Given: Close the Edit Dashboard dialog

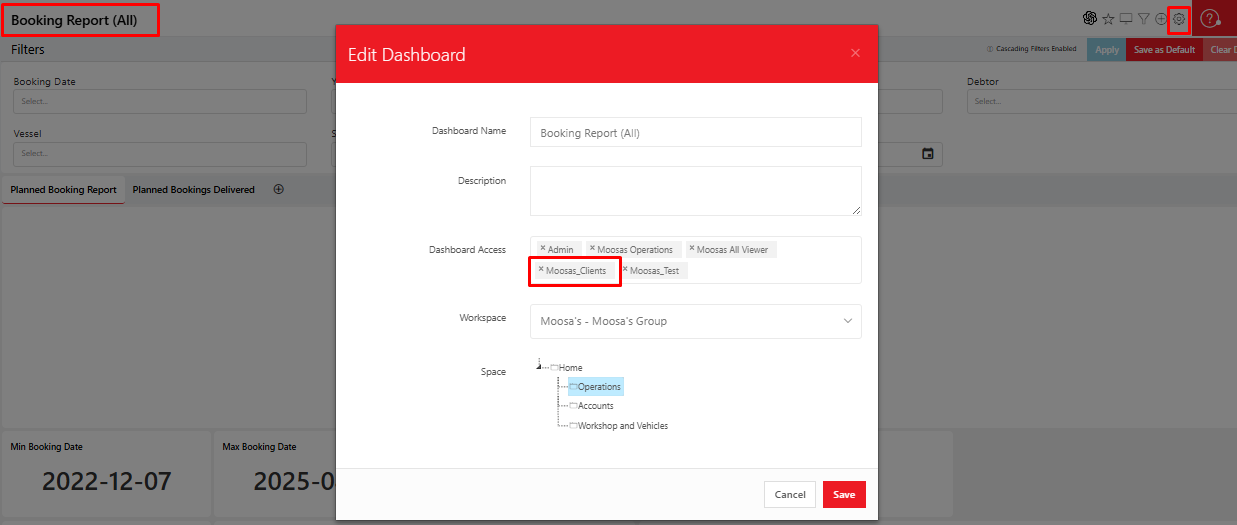Looking at the screenshot, I should [x=855, y=53].
